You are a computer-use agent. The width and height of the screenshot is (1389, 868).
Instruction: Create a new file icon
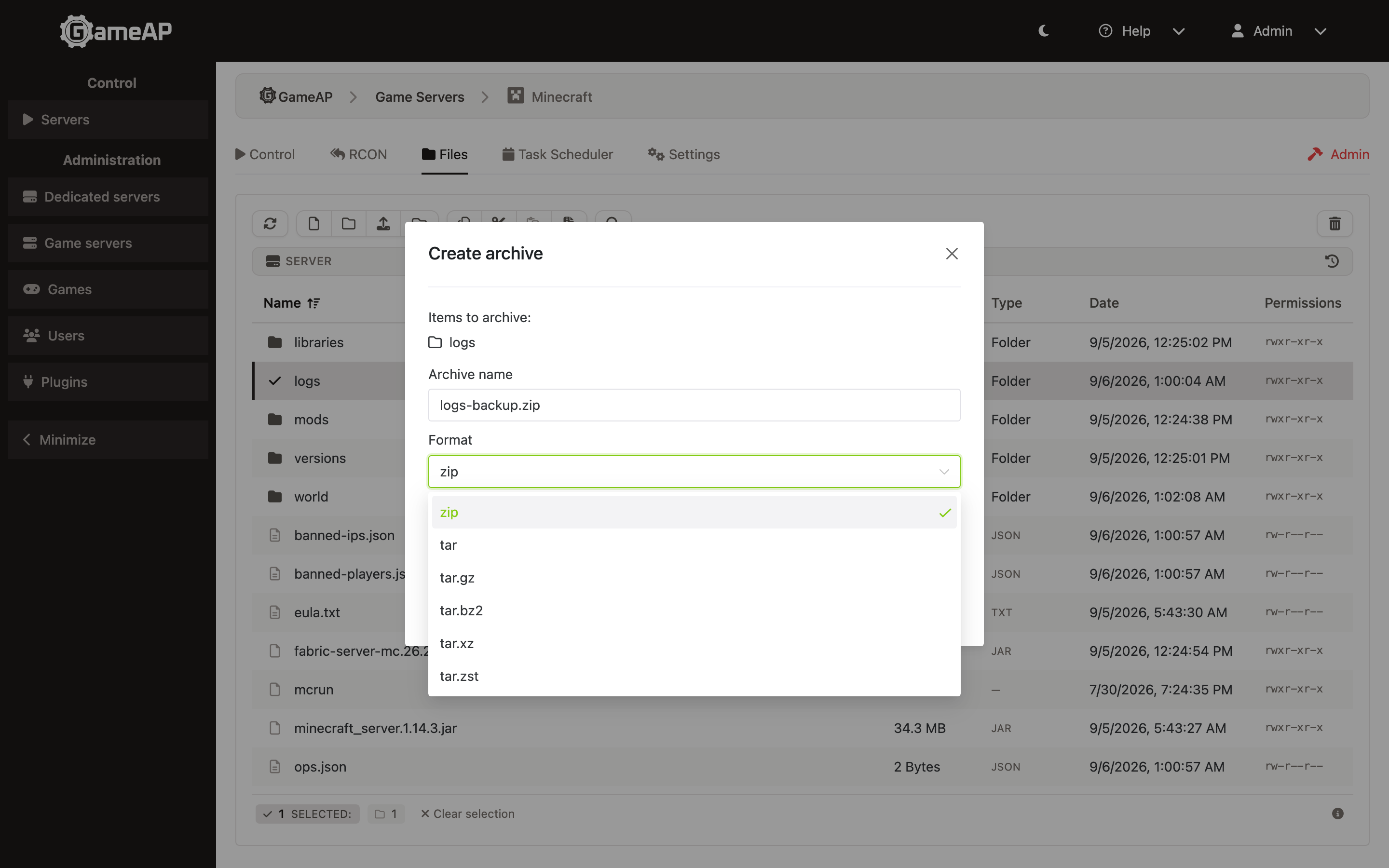[x=314, y=223]
